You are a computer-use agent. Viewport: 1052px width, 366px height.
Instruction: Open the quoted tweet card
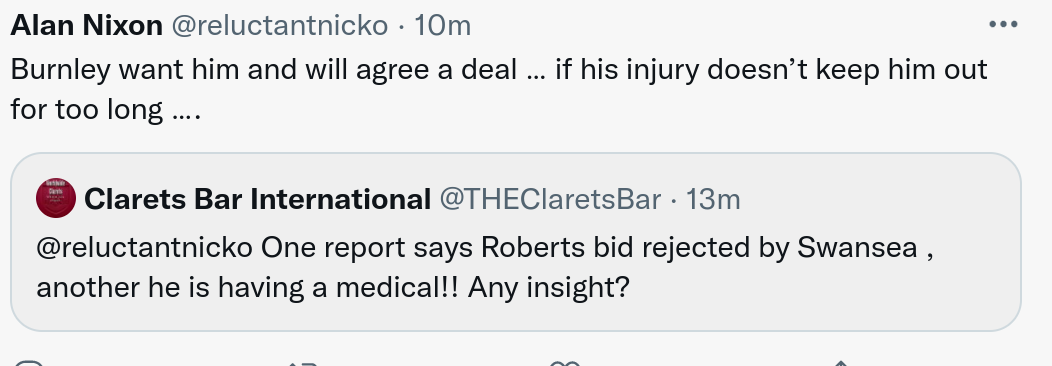[x=515, y=242]
